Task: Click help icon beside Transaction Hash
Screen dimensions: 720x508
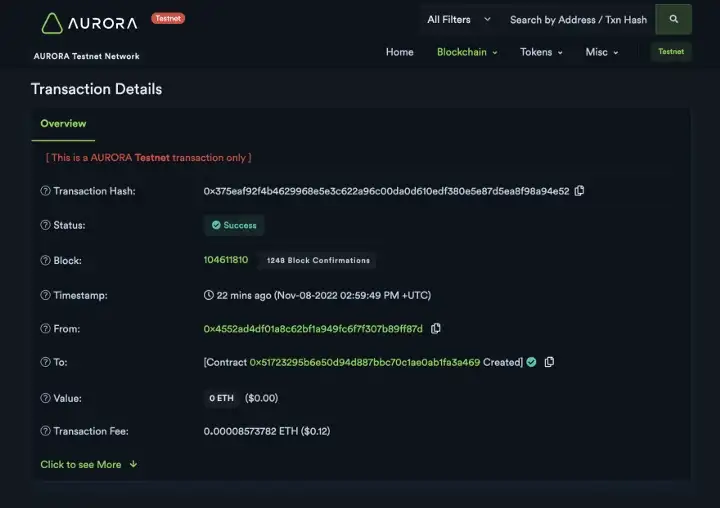Action: (45, 191)
